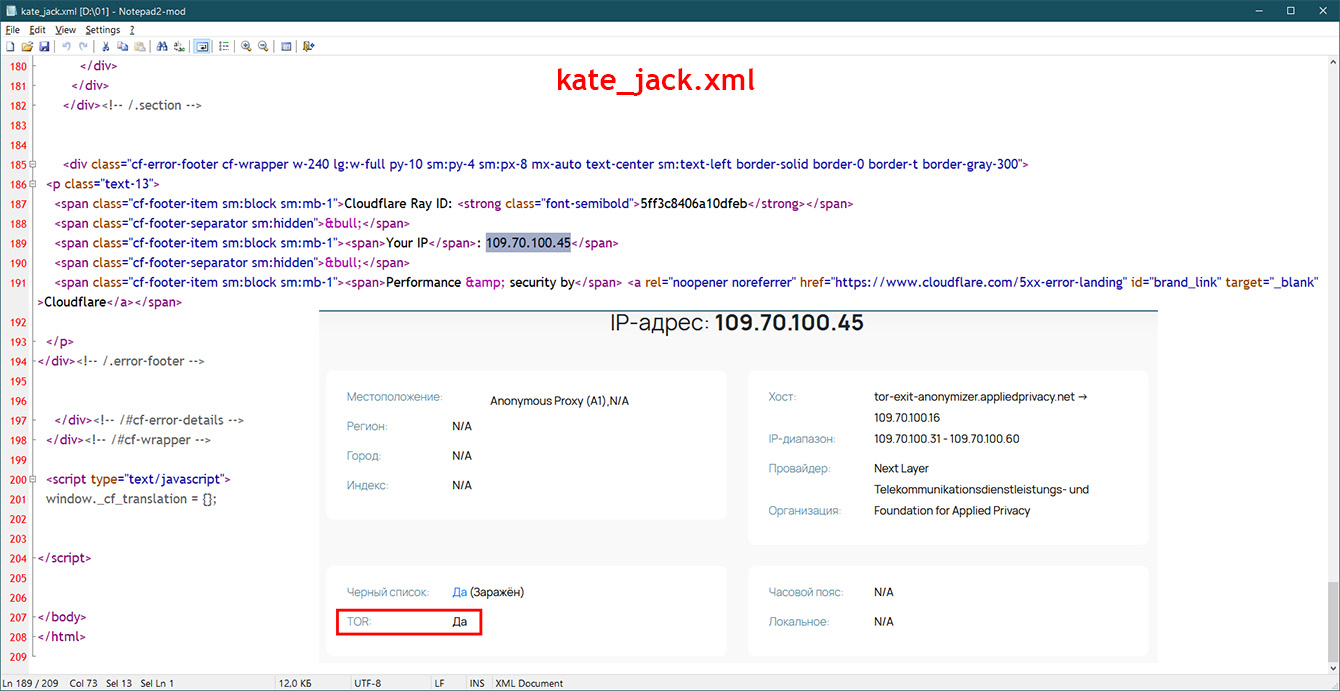
Task: Zoom in using the magnifier plus icon
Action: tap(246, 47)
